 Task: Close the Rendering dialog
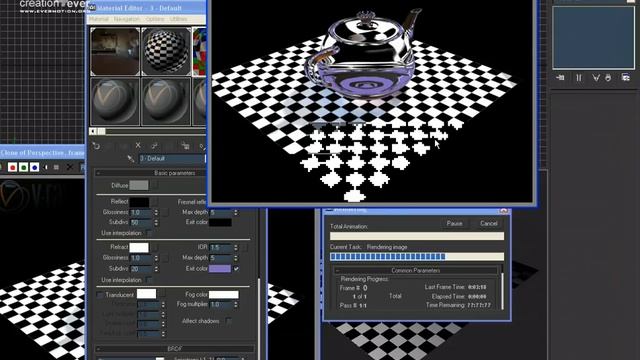(x=503, y=211)
